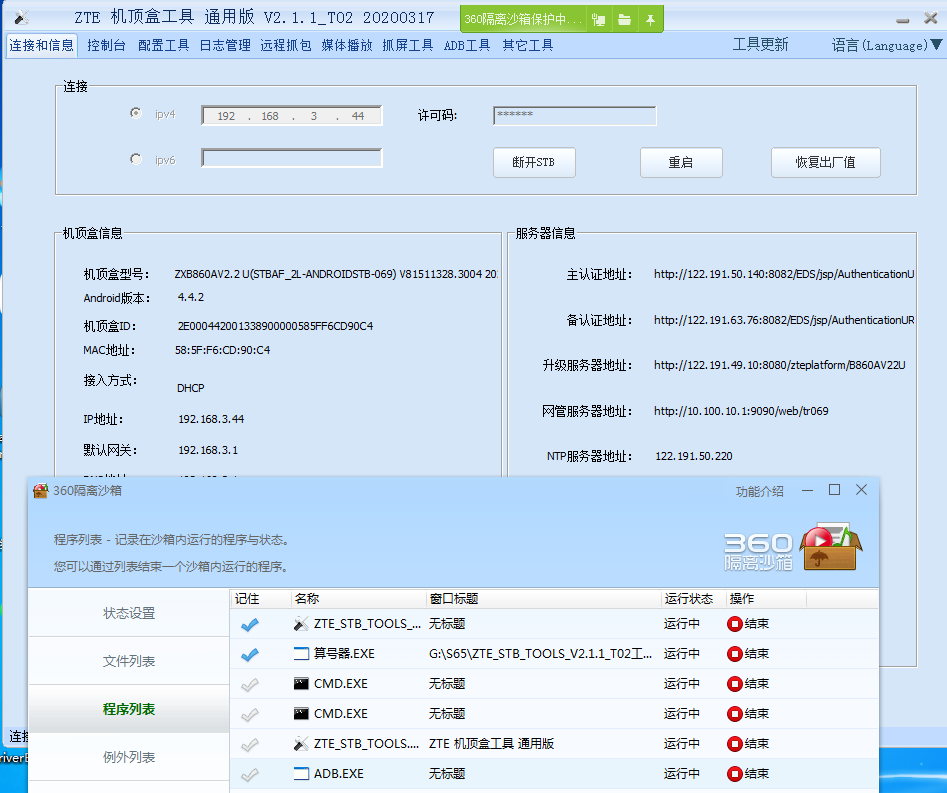
Task: Select 文件列表 in sandbox sidebar
Action: [129, 661]
